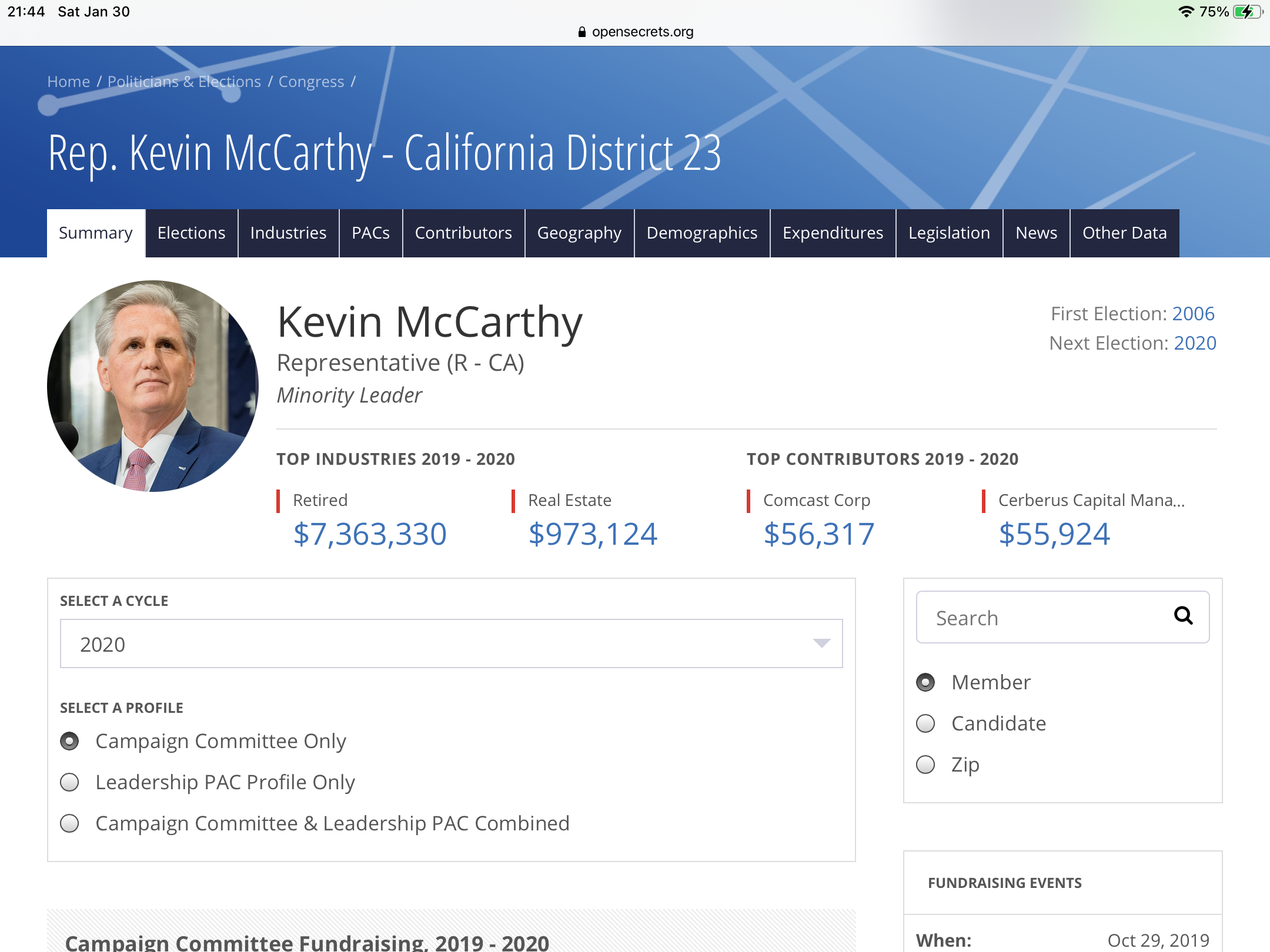1270x952 pixels.
Task: Open the Contributors tab
Action: 463,233
